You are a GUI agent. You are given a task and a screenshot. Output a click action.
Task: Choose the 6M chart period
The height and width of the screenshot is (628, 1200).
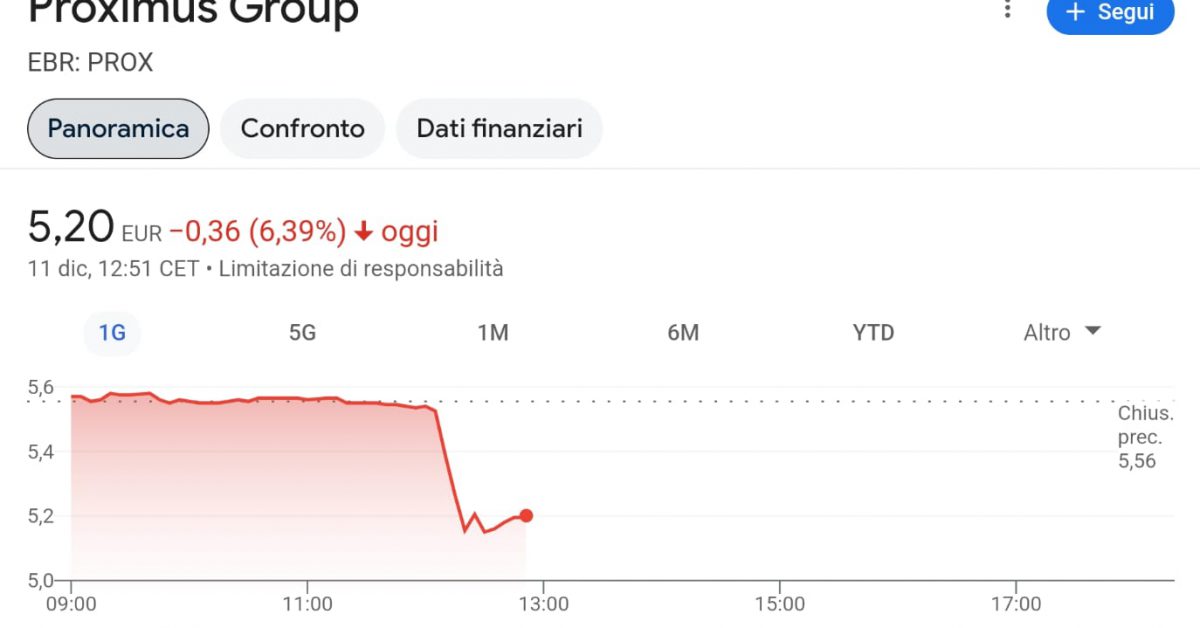[683, 333]
